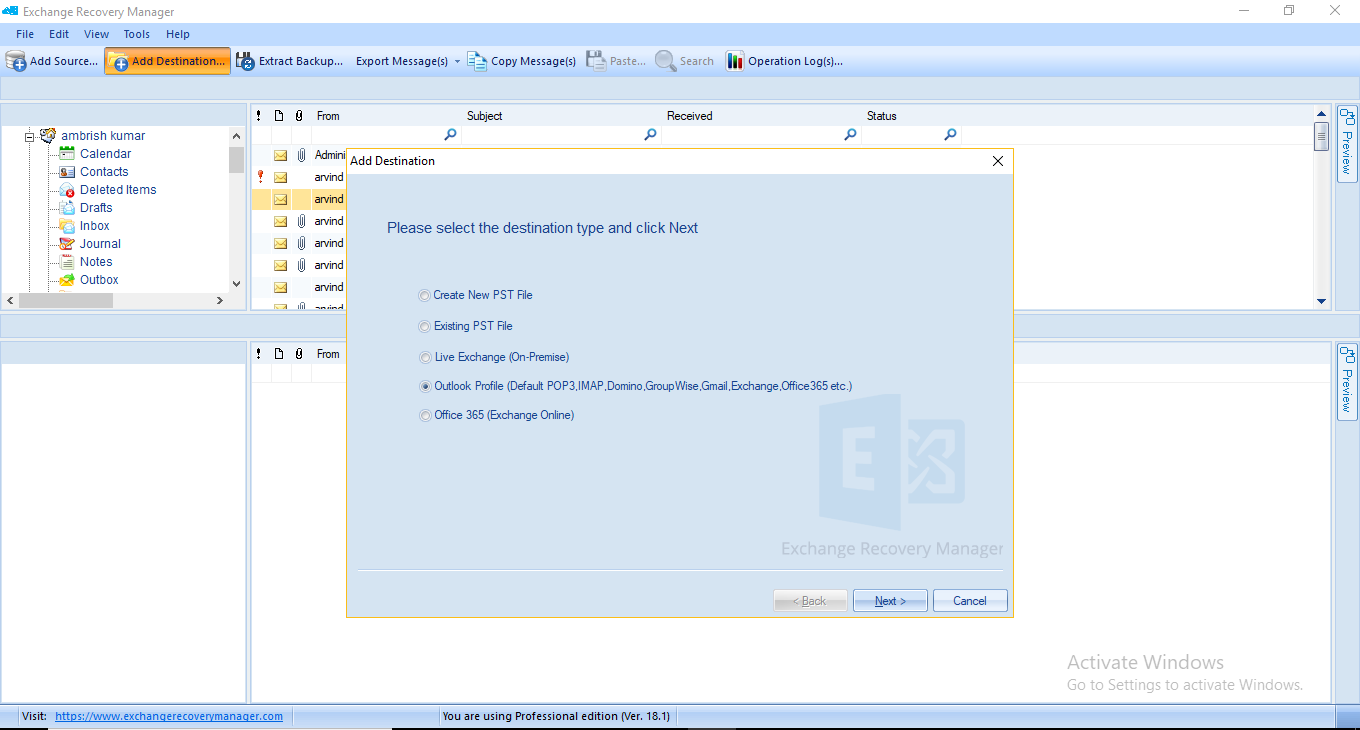Click the attachment column header in upper list

(299, 116)
